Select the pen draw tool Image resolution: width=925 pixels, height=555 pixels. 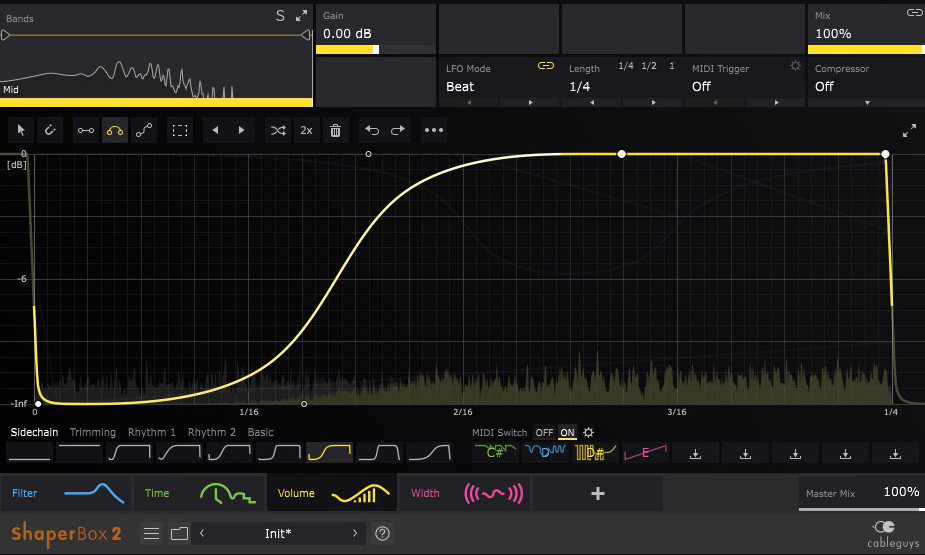coord(50,130)
